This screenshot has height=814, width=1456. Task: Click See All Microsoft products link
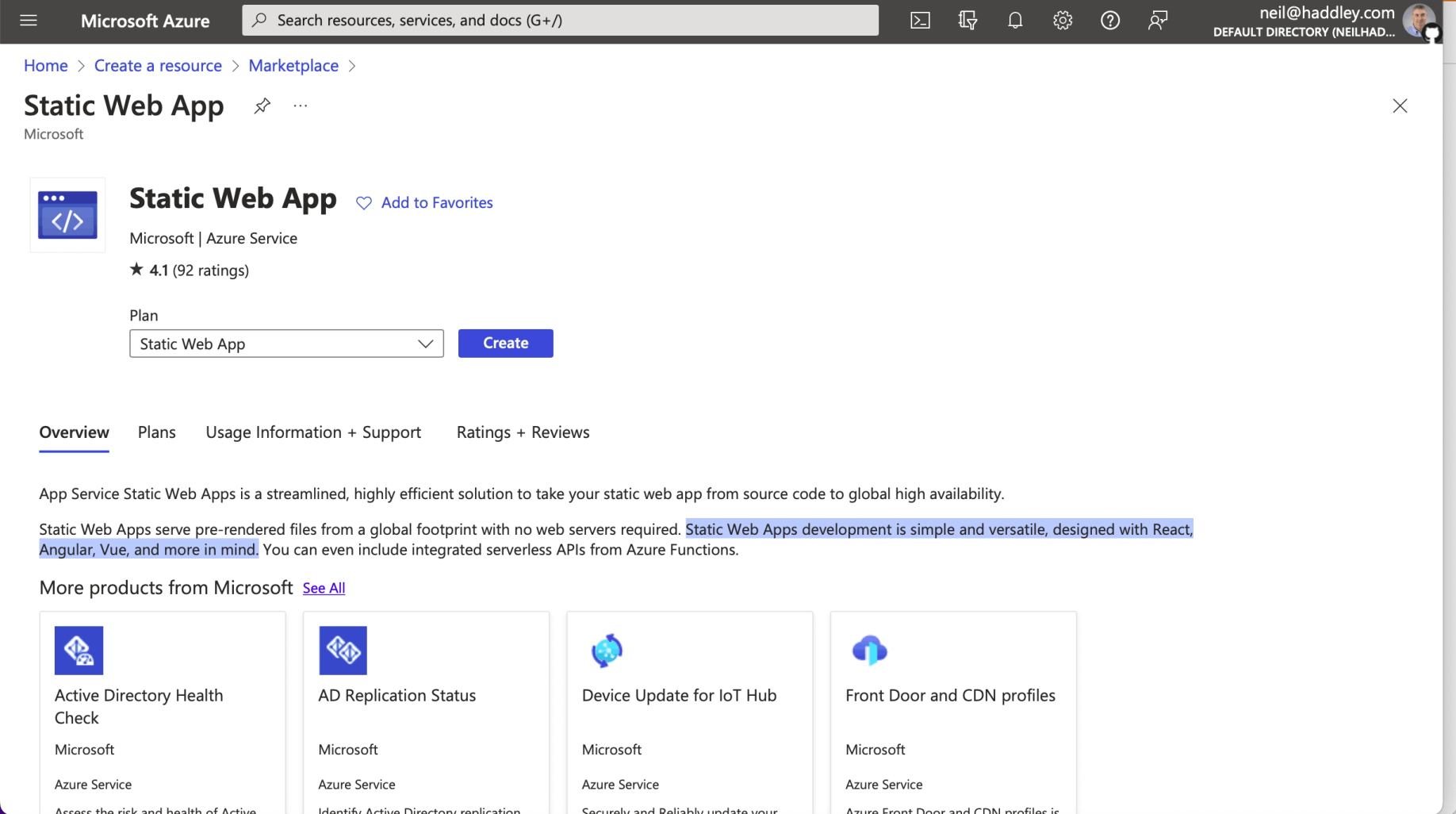click(x=324, y=588)
